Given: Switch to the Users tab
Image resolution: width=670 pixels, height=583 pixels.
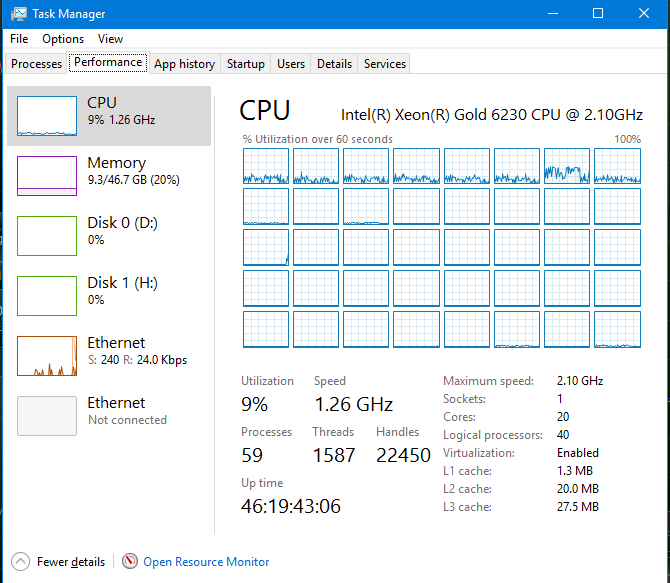Looking at the screenshot, I should 291,64.
